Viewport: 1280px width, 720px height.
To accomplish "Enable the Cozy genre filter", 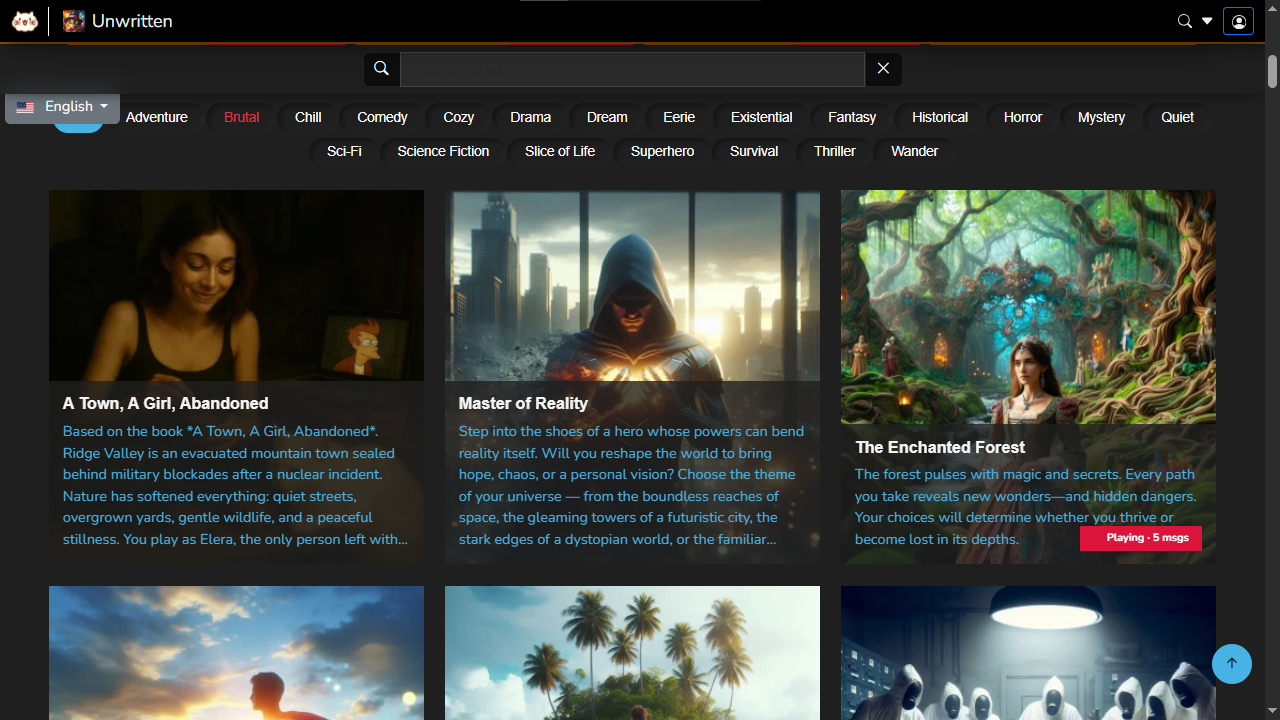I will click(458, 117).
